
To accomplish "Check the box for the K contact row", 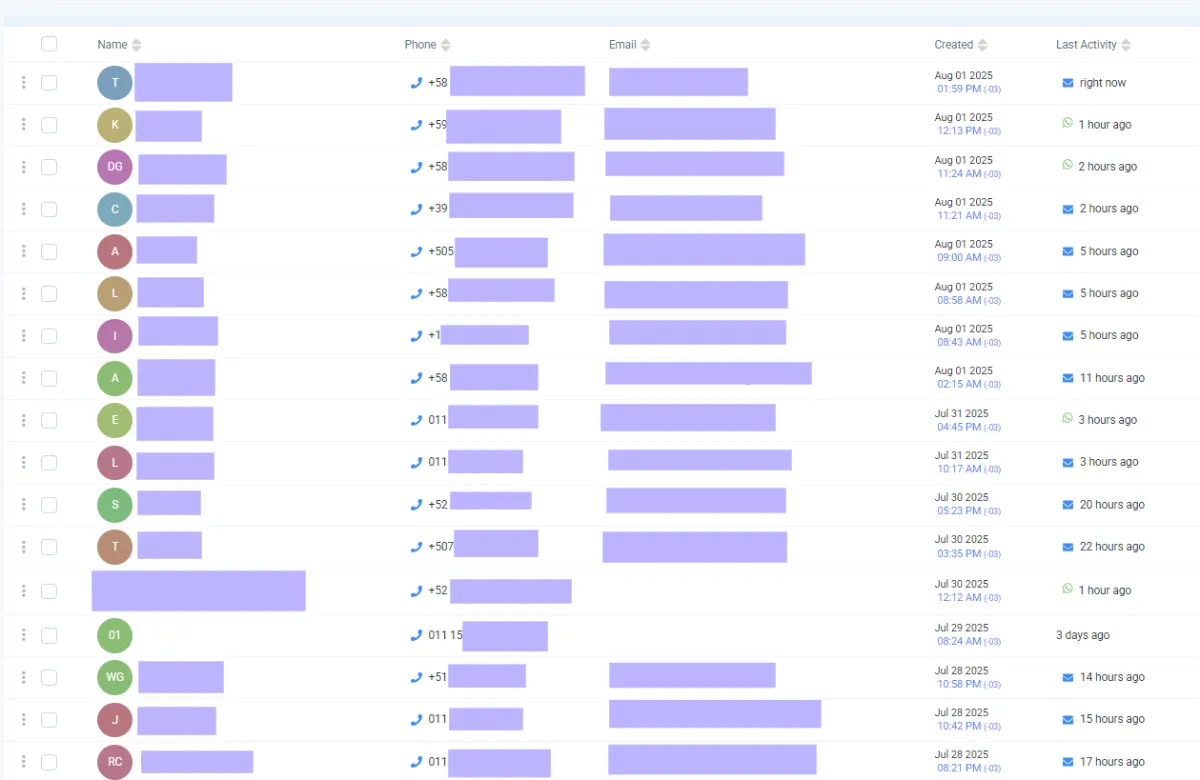I will click(x=49, y=125).
